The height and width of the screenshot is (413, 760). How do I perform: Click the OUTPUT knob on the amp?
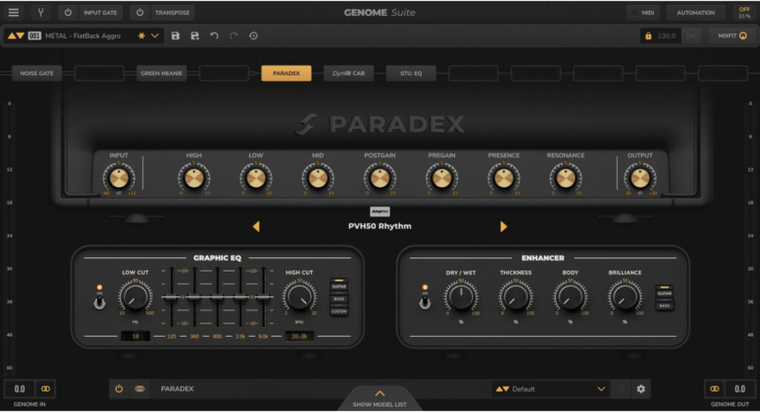(x=640, y=178)
